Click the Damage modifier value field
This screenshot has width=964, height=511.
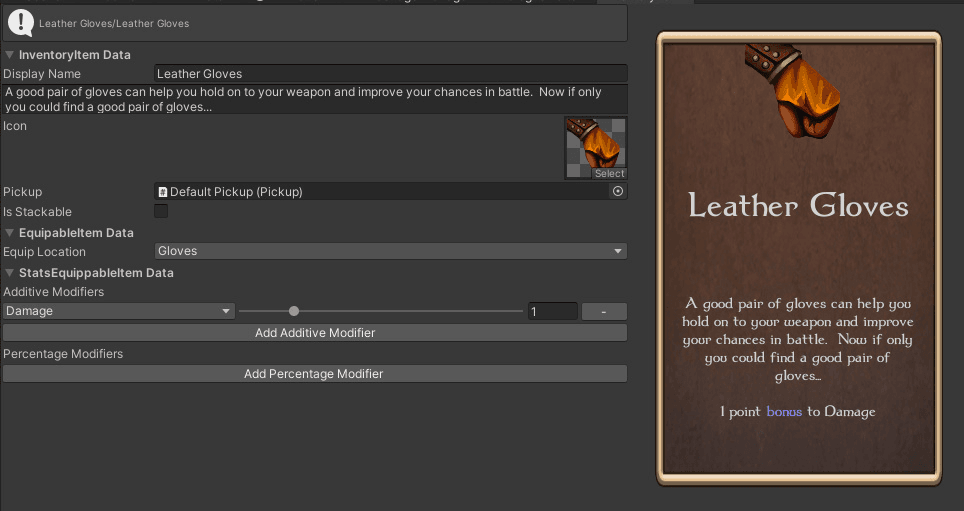552,311
